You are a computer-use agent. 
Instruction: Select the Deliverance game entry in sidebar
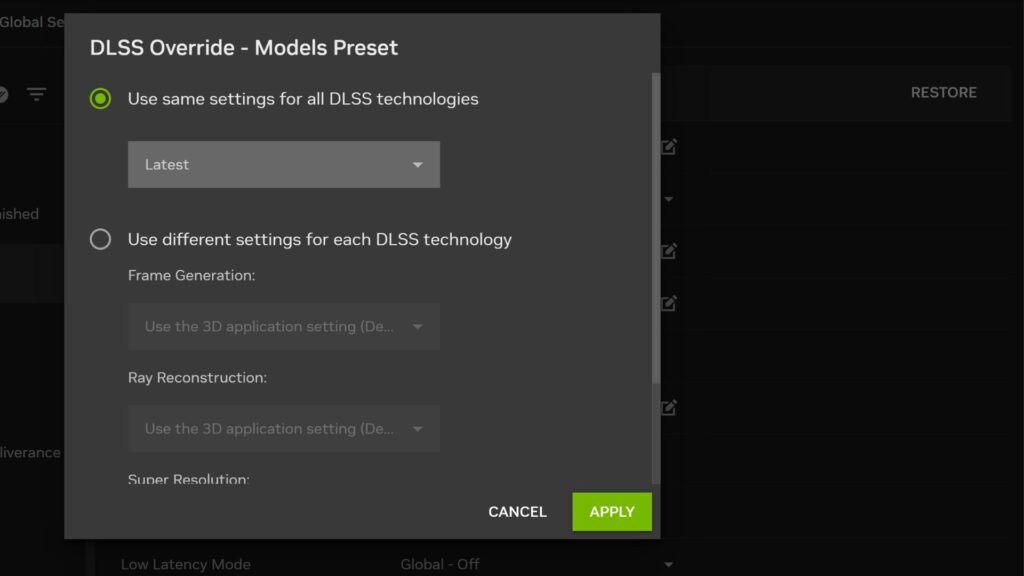(30, 452)
